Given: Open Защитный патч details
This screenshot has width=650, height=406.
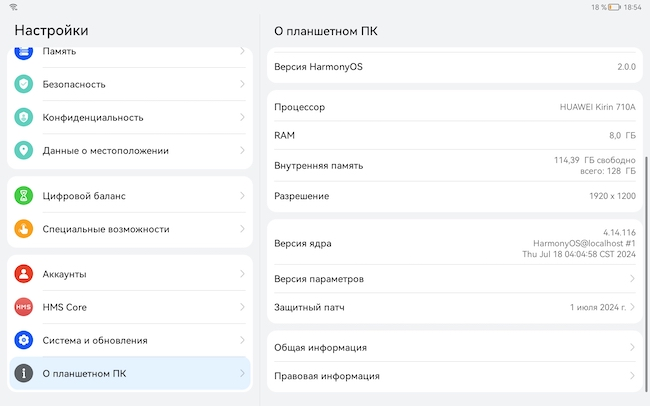Looking at the screenshot, I should pyautogui.click(x=455, y=307).
